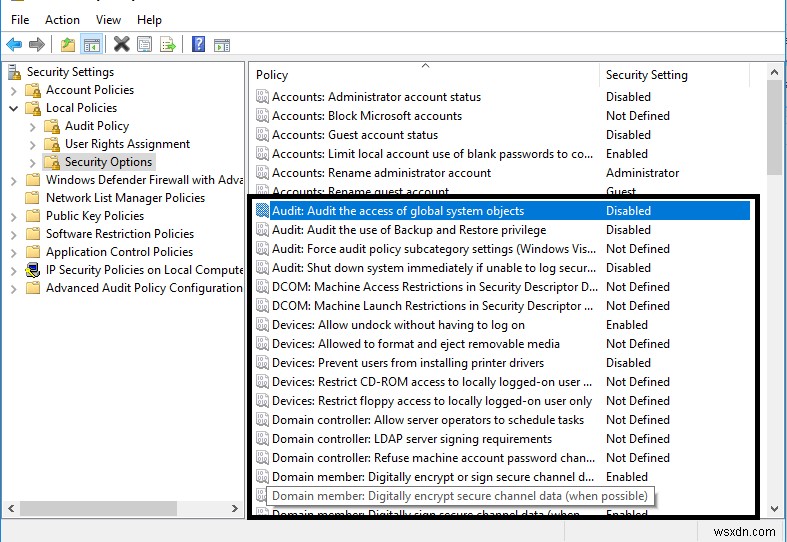The image size is (787, 542).
Task: Click the Delete X toolbar icon
Action: tap(121, 44)
